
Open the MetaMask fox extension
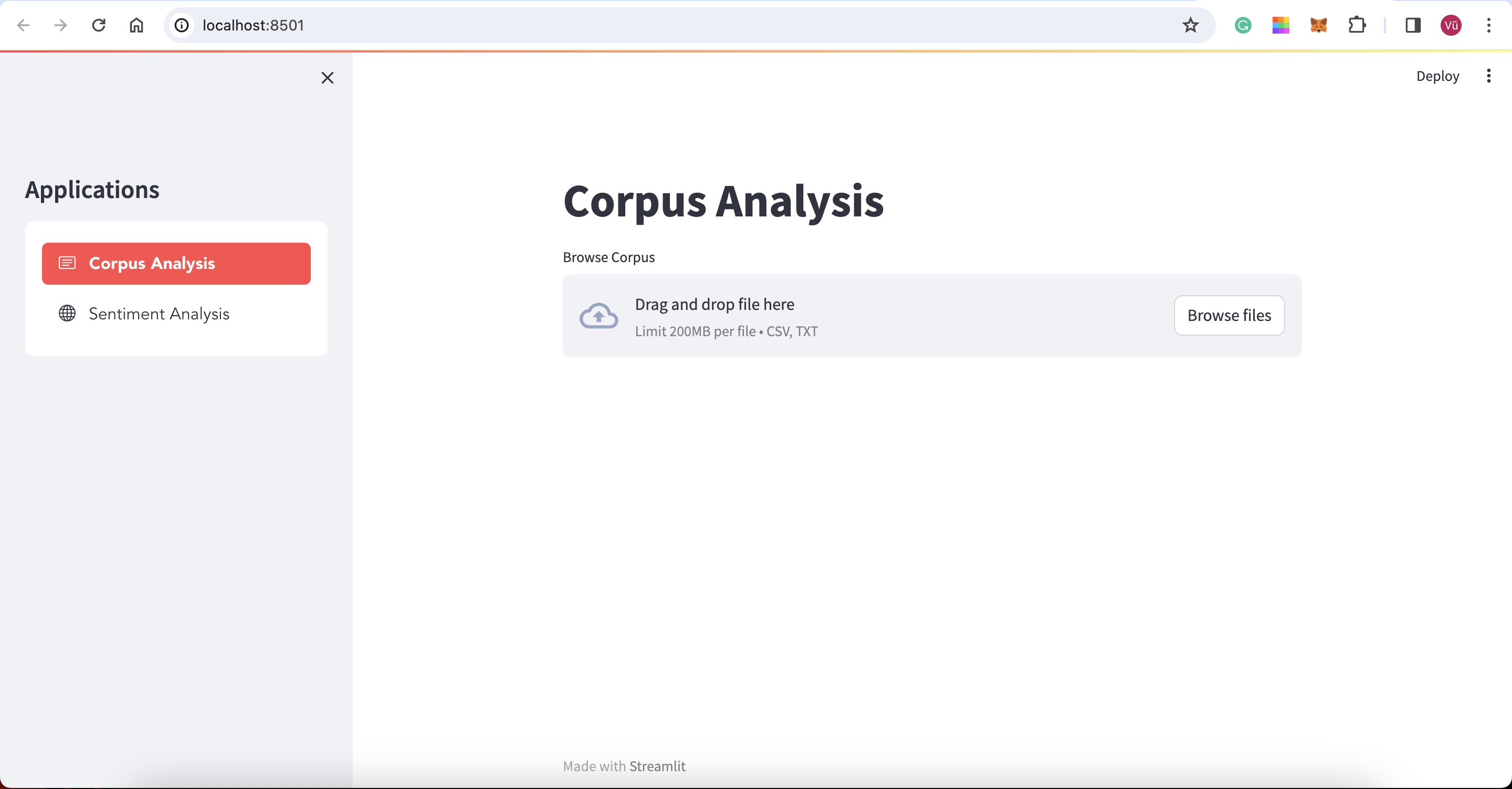point(1318,25)
